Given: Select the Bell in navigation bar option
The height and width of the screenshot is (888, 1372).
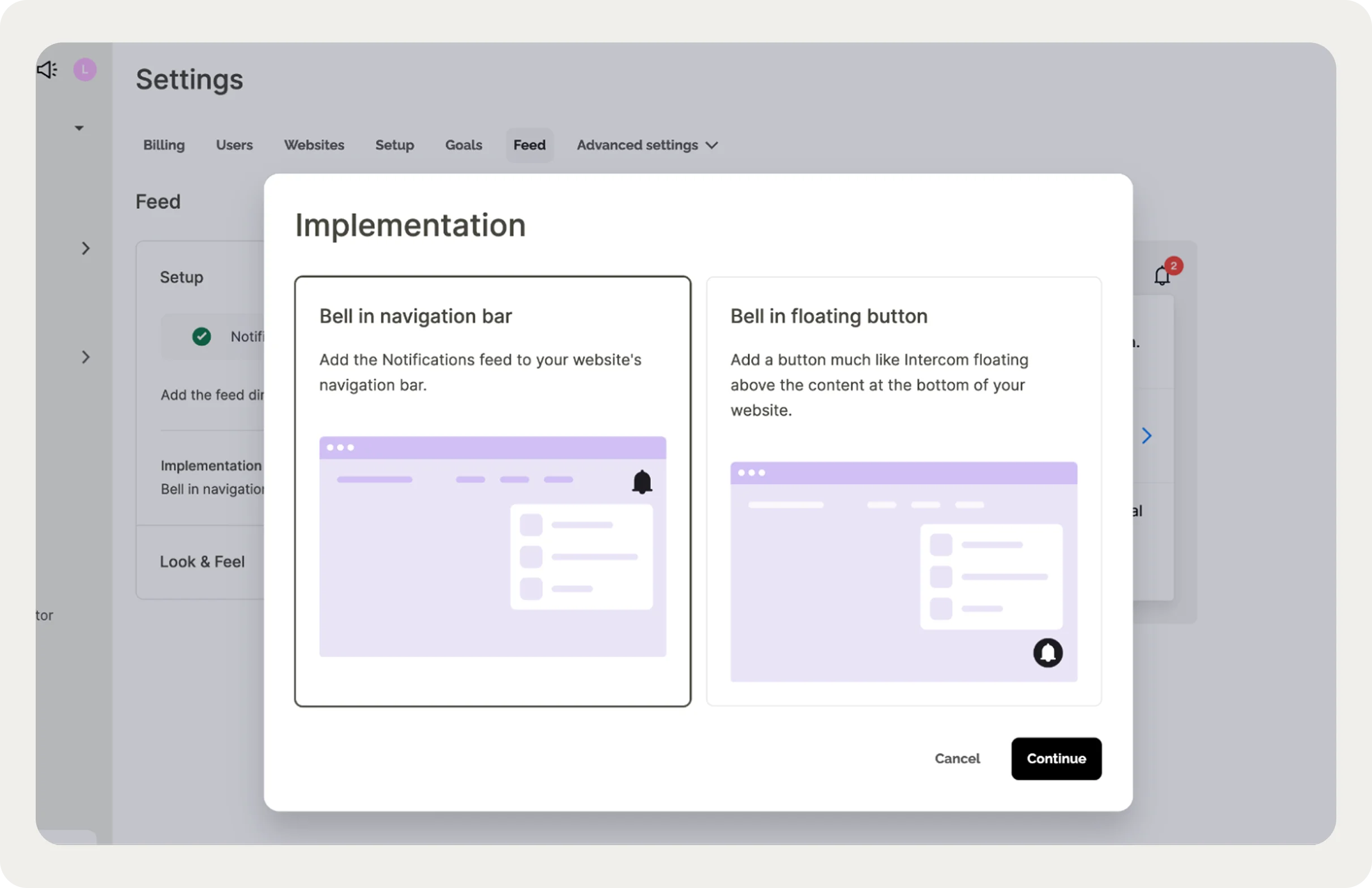Looking at the screenshot, I should click(x=492, y=491).
